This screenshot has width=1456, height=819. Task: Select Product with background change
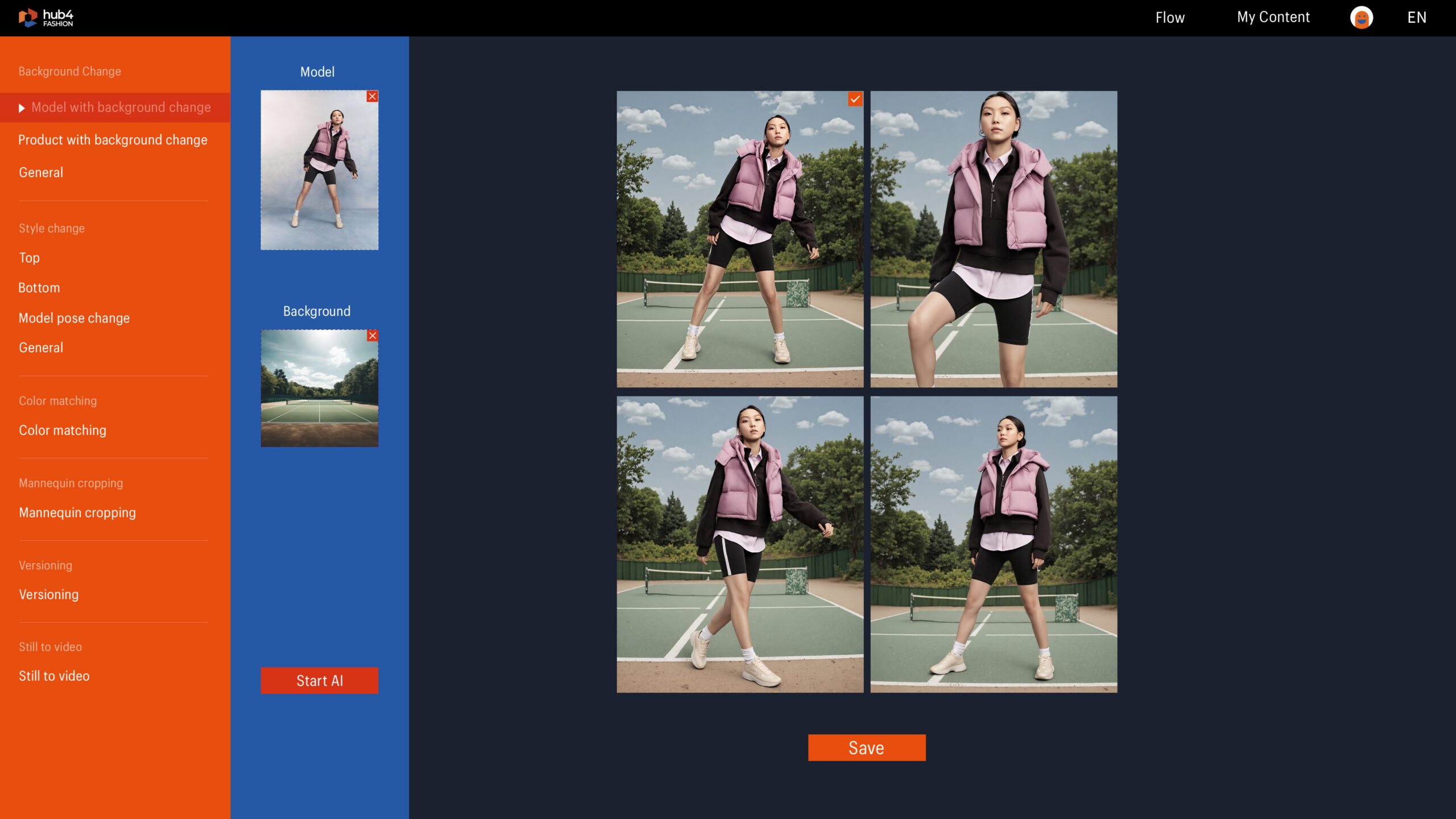point(113,140)
